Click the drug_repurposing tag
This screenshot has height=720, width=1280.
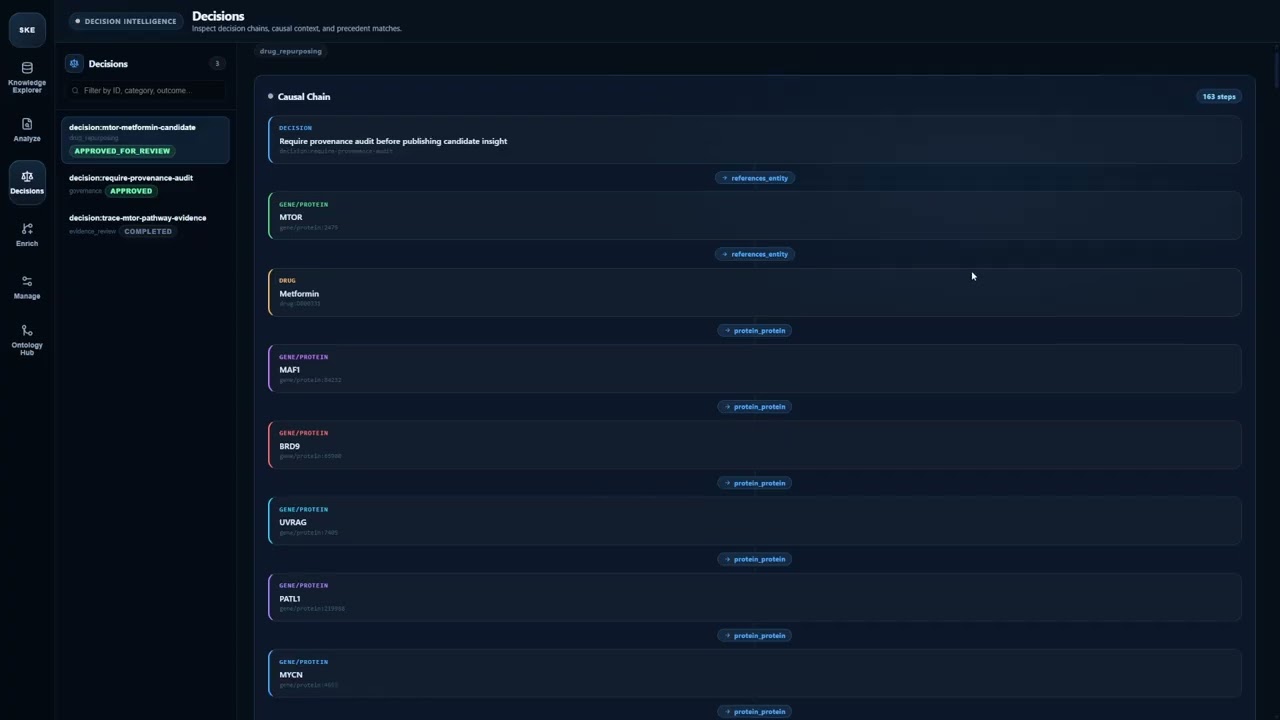click(x=291, y=51)
